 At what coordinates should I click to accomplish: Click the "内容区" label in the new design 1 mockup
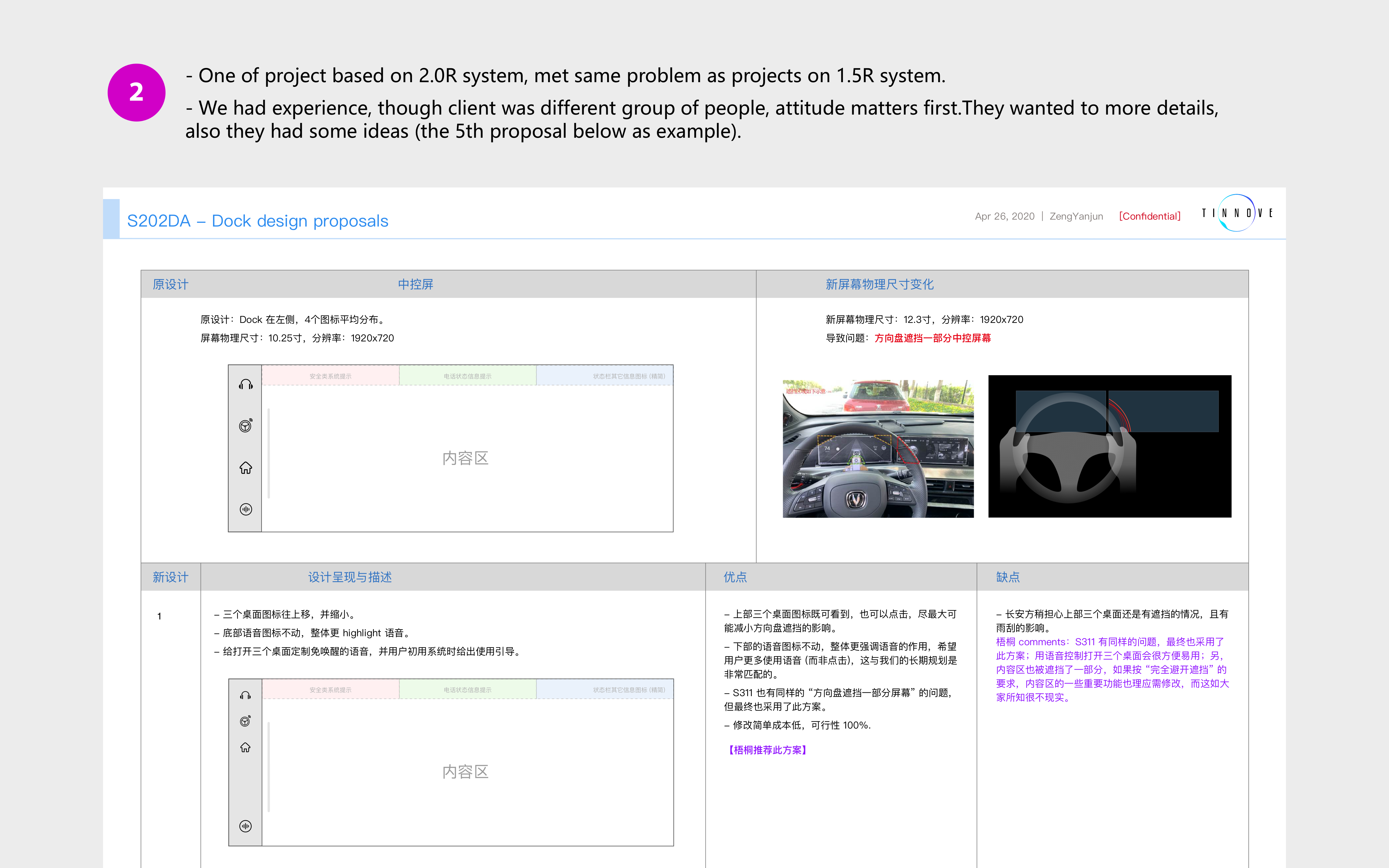[x=466, y=772]
